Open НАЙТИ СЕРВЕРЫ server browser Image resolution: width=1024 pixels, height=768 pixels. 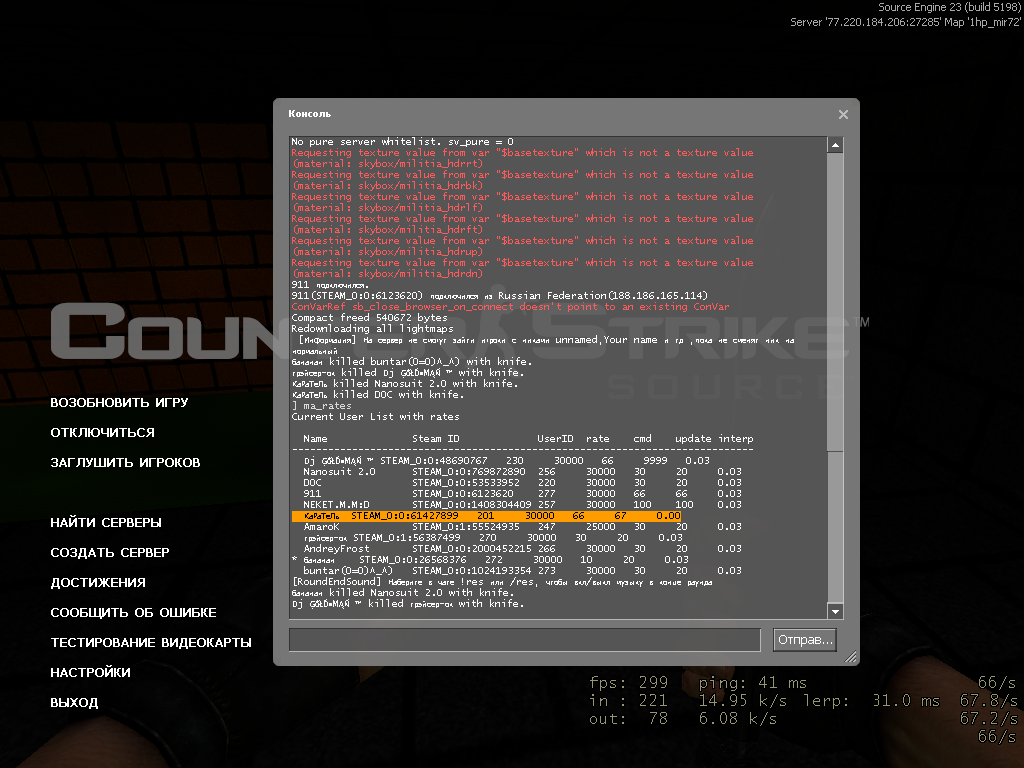[106, 522]
